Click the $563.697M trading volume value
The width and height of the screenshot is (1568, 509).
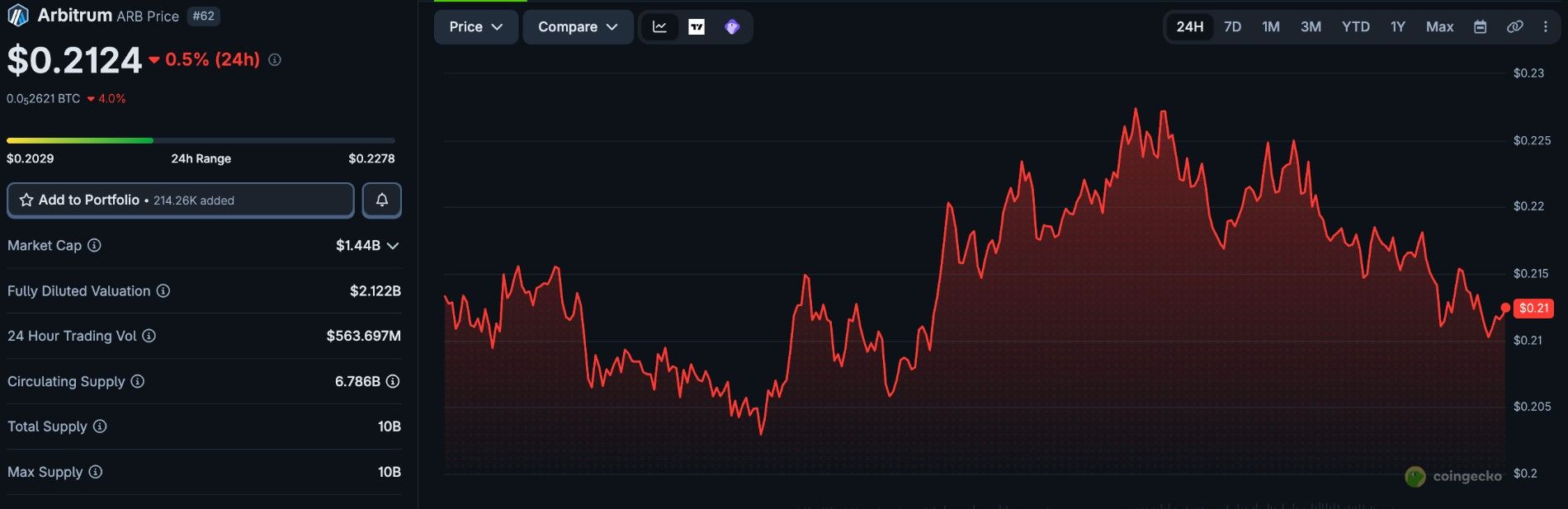[x=364, y=336]
